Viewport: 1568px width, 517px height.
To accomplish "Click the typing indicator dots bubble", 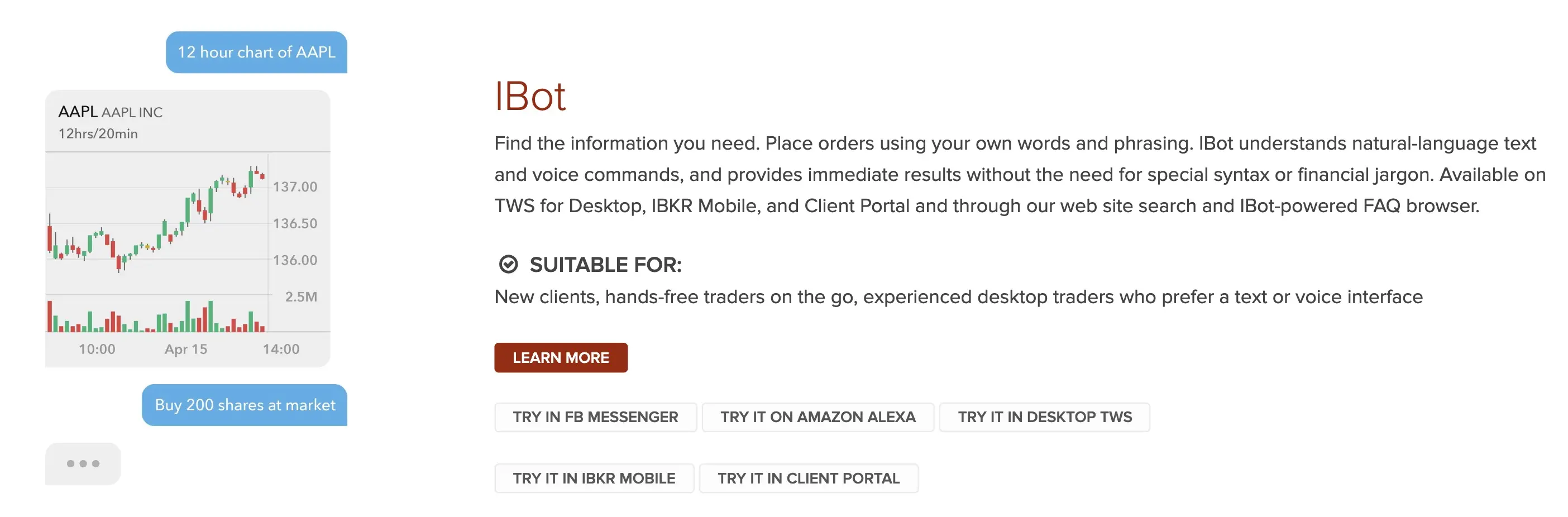I will coord(83,463).
